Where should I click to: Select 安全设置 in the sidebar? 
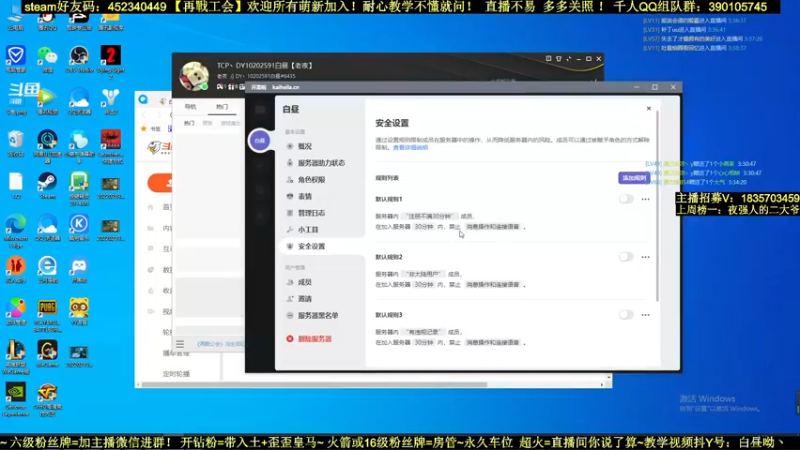[311, 246]
